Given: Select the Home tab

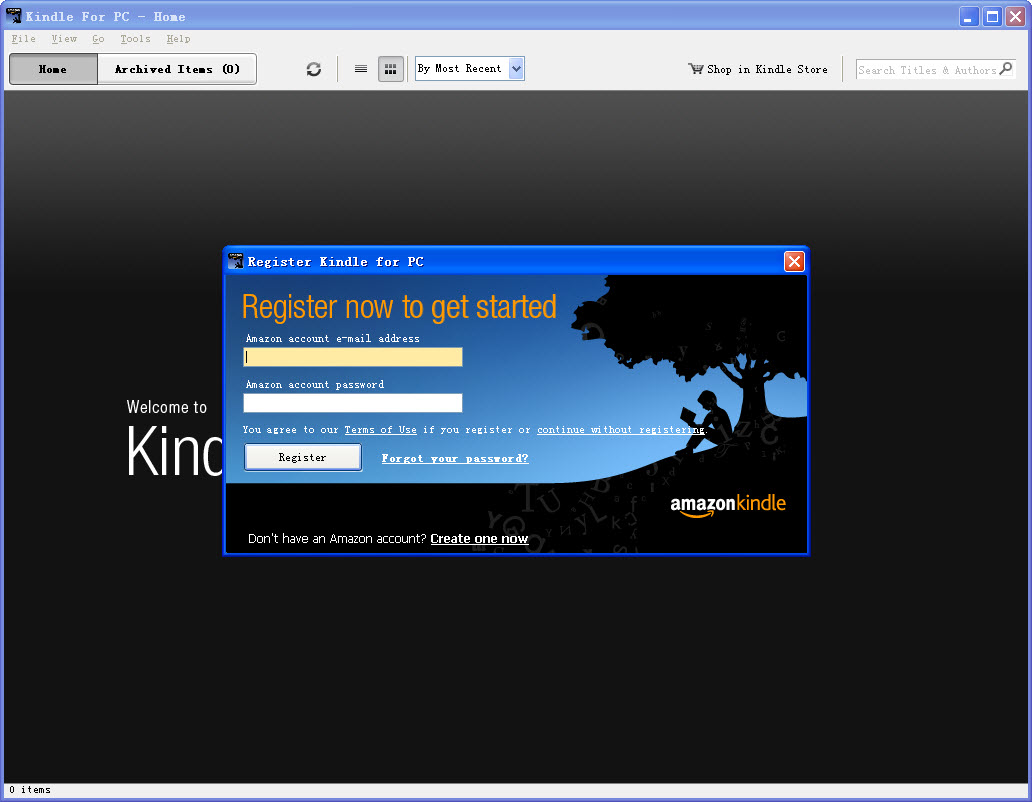Looking at the screenshot, I should pyautogui.click(x=53, y=69).
